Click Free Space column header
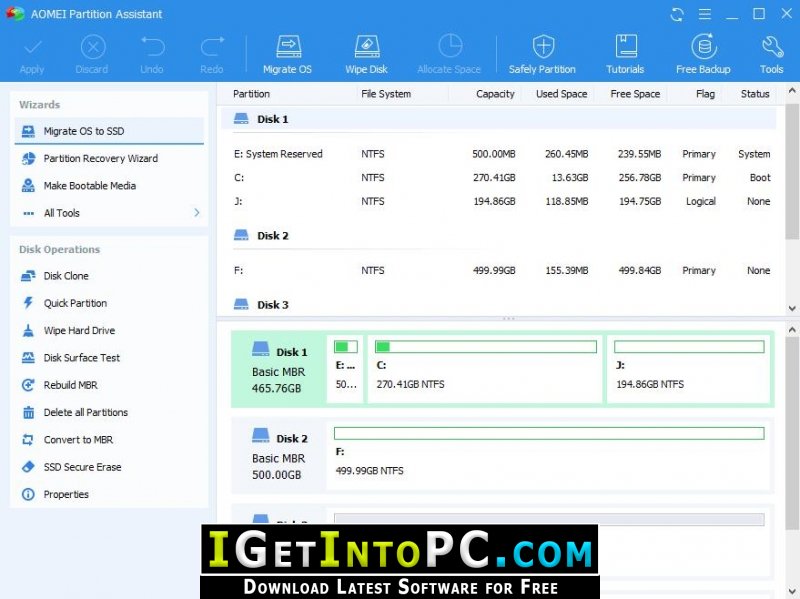800x599 pixels. point(635,94)
